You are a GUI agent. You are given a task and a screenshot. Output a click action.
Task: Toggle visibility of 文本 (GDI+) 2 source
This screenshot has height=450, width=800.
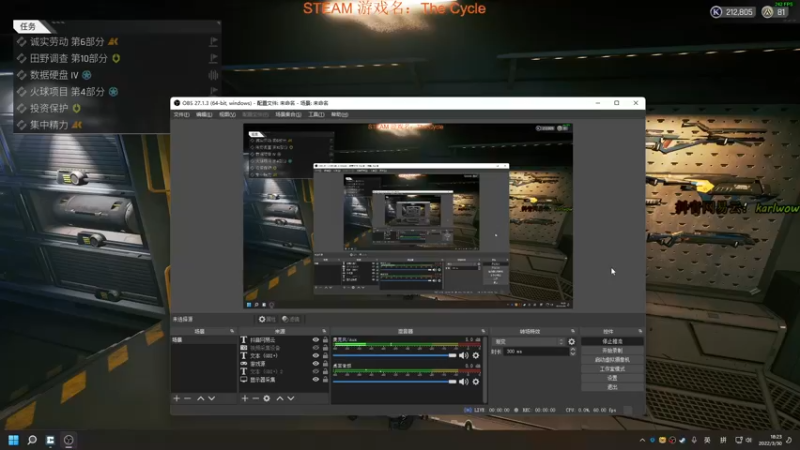pos(315,371)
